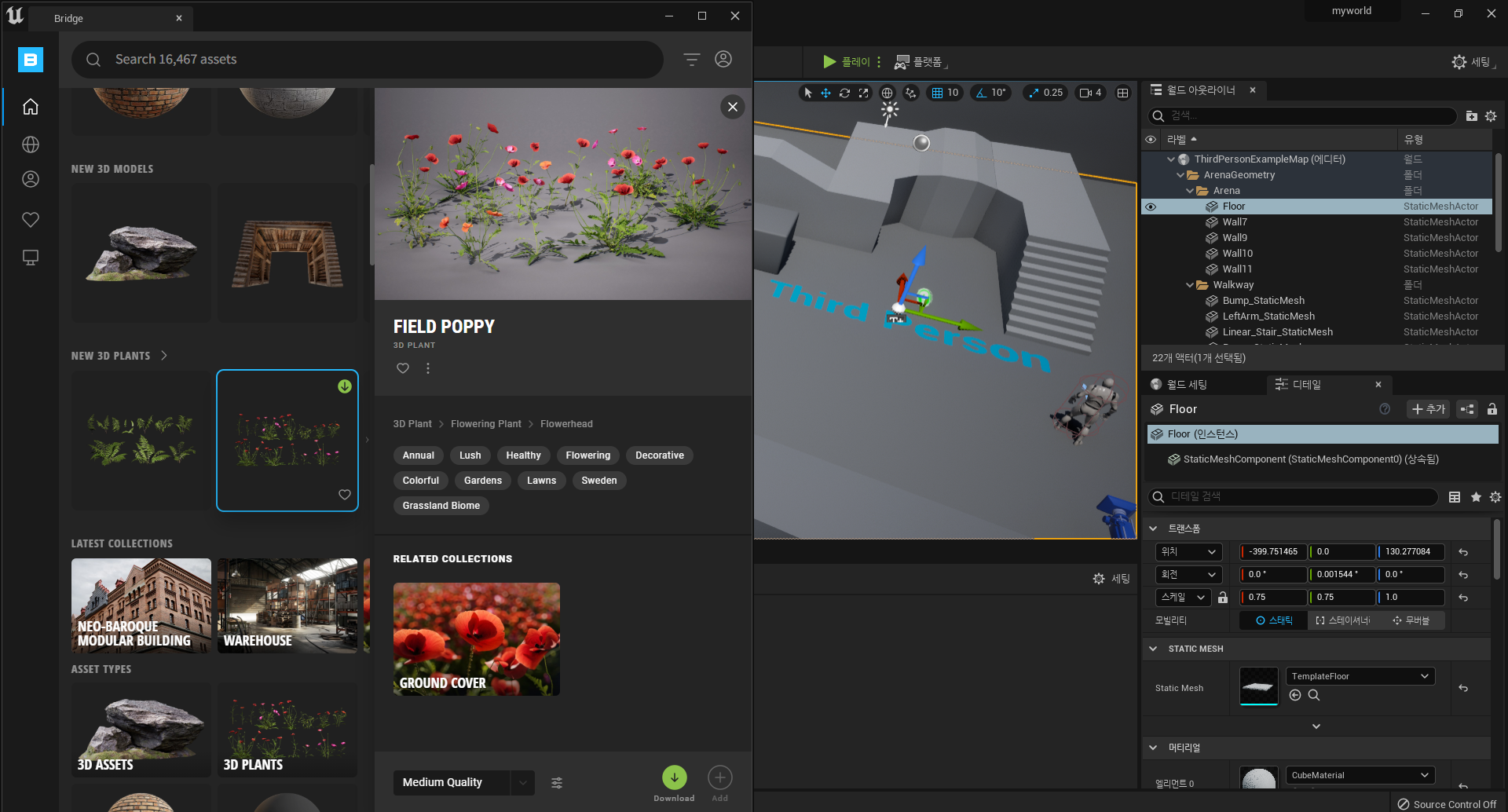Open editor Settings at top right
The image size is (1508, 812).
click(x=1473, y=61)
